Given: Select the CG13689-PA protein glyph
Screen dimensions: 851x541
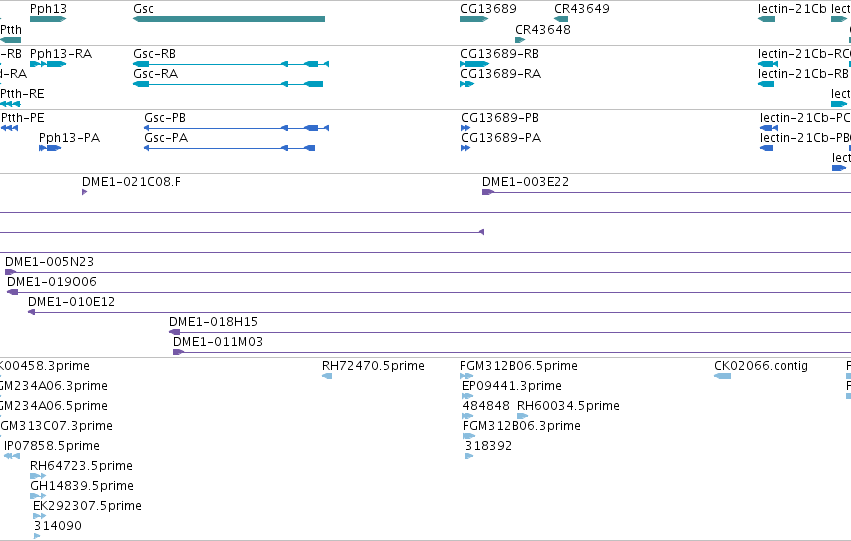Looking at the screenshot, I should coord(465,148).
